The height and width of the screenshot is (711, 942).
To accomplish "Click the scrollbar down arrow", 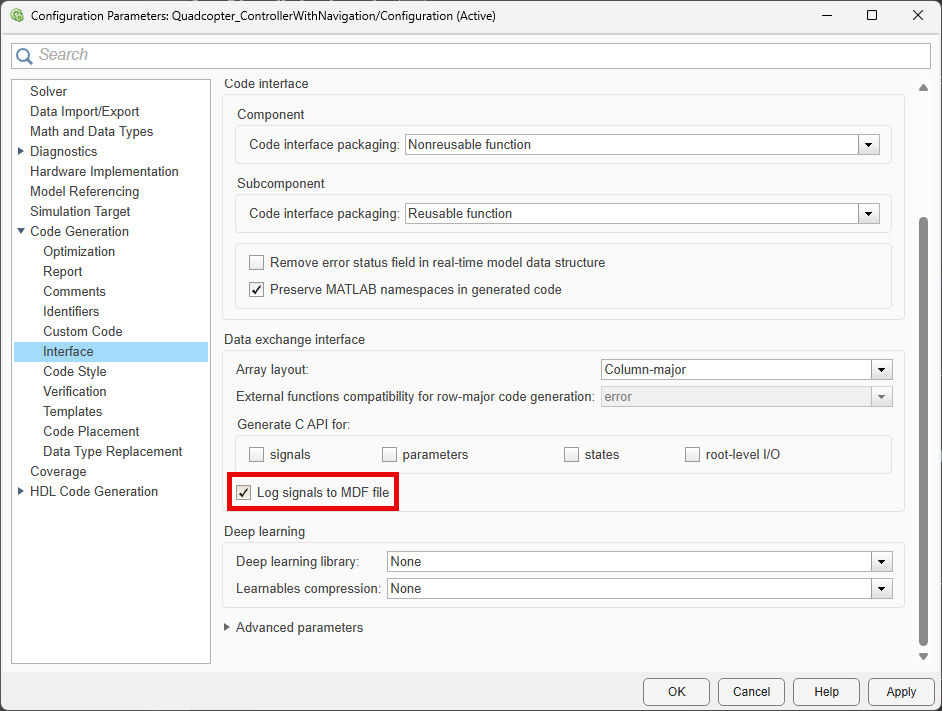I will 923,656.
